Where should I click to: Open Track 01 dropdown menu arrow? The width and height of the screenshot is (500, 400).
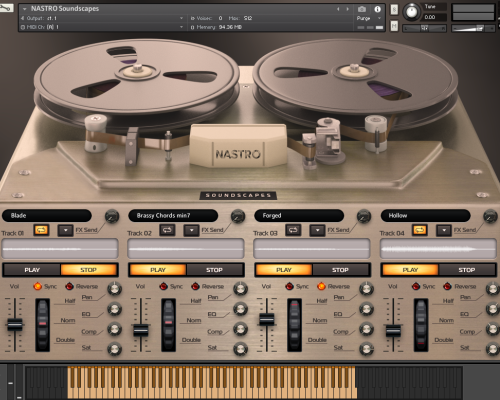(65, 230)
